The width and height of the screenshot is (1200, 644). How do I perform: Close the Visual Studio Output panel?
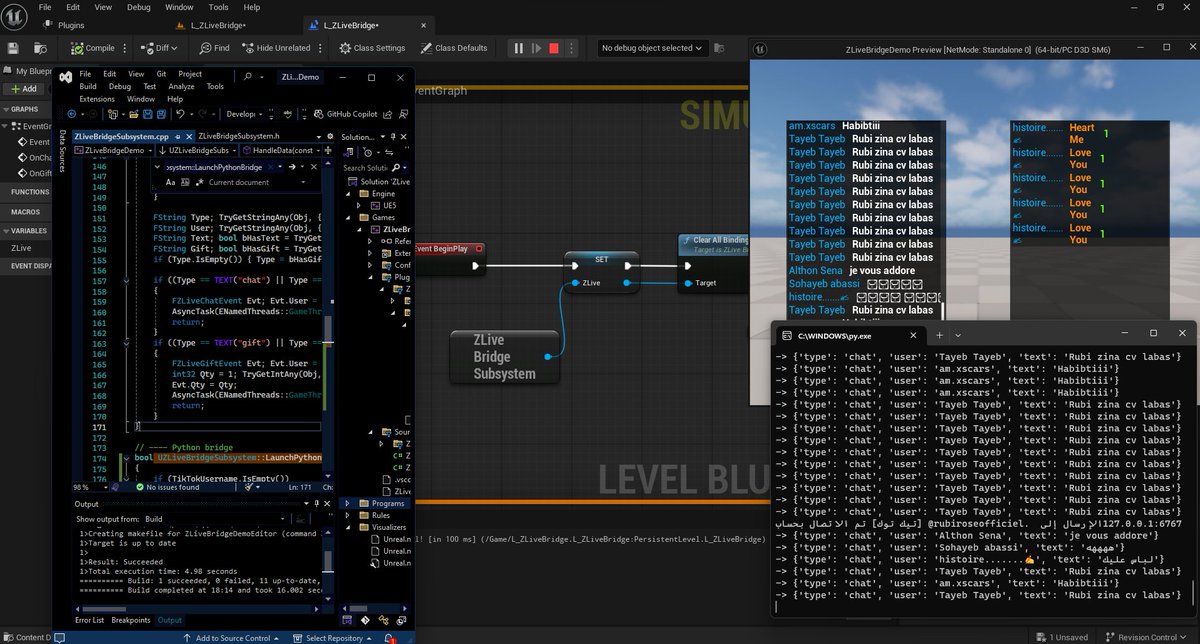[x=328, y=503]
